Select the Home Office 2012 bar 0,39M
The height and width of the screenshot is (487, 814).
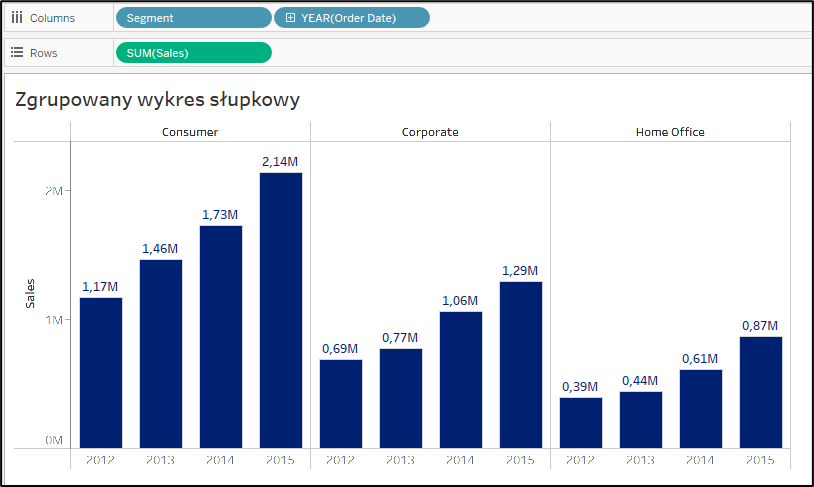581,423
